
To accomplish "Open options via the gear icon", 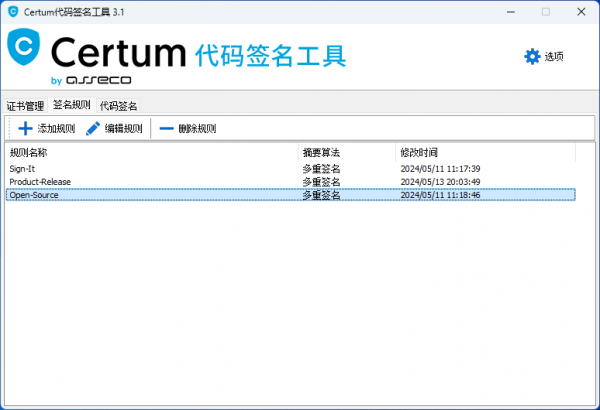I will pyautogui.click(x=532, y=57).
